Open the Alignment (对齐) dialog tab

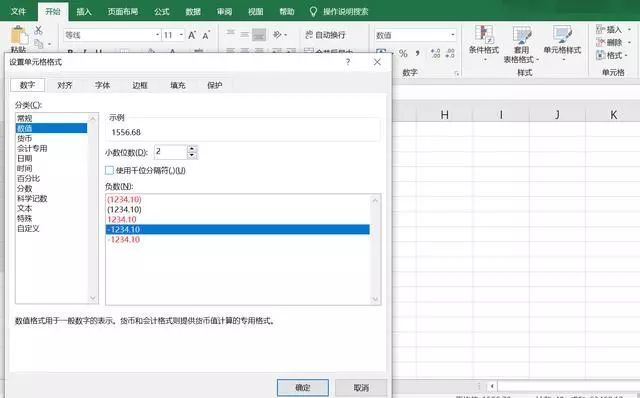(x=64, y=85)
